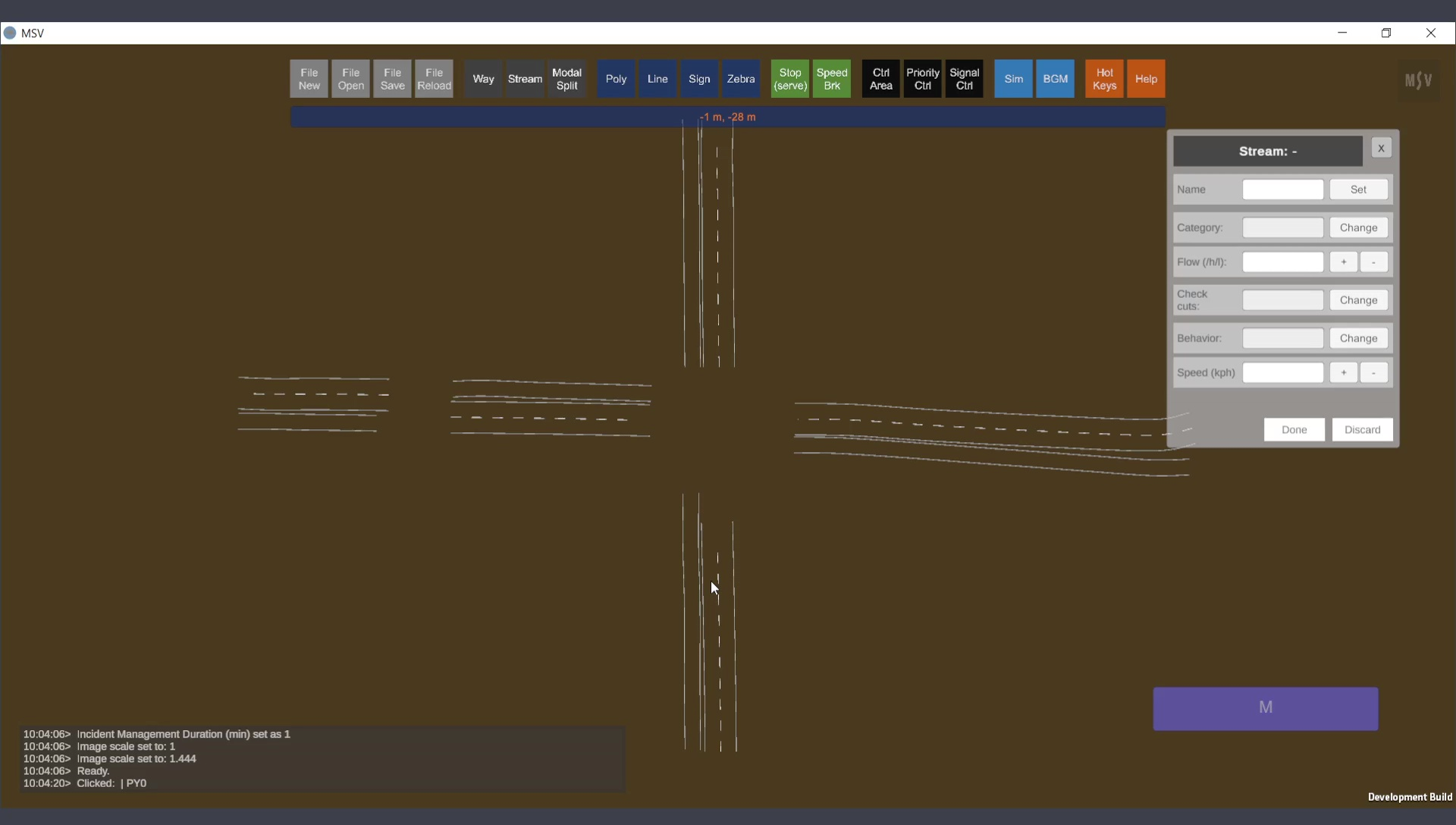Choose the Zebra crossing tool
Image resolution: width=1456 pixels, height=825 pixels.
(x=740, y=79)
